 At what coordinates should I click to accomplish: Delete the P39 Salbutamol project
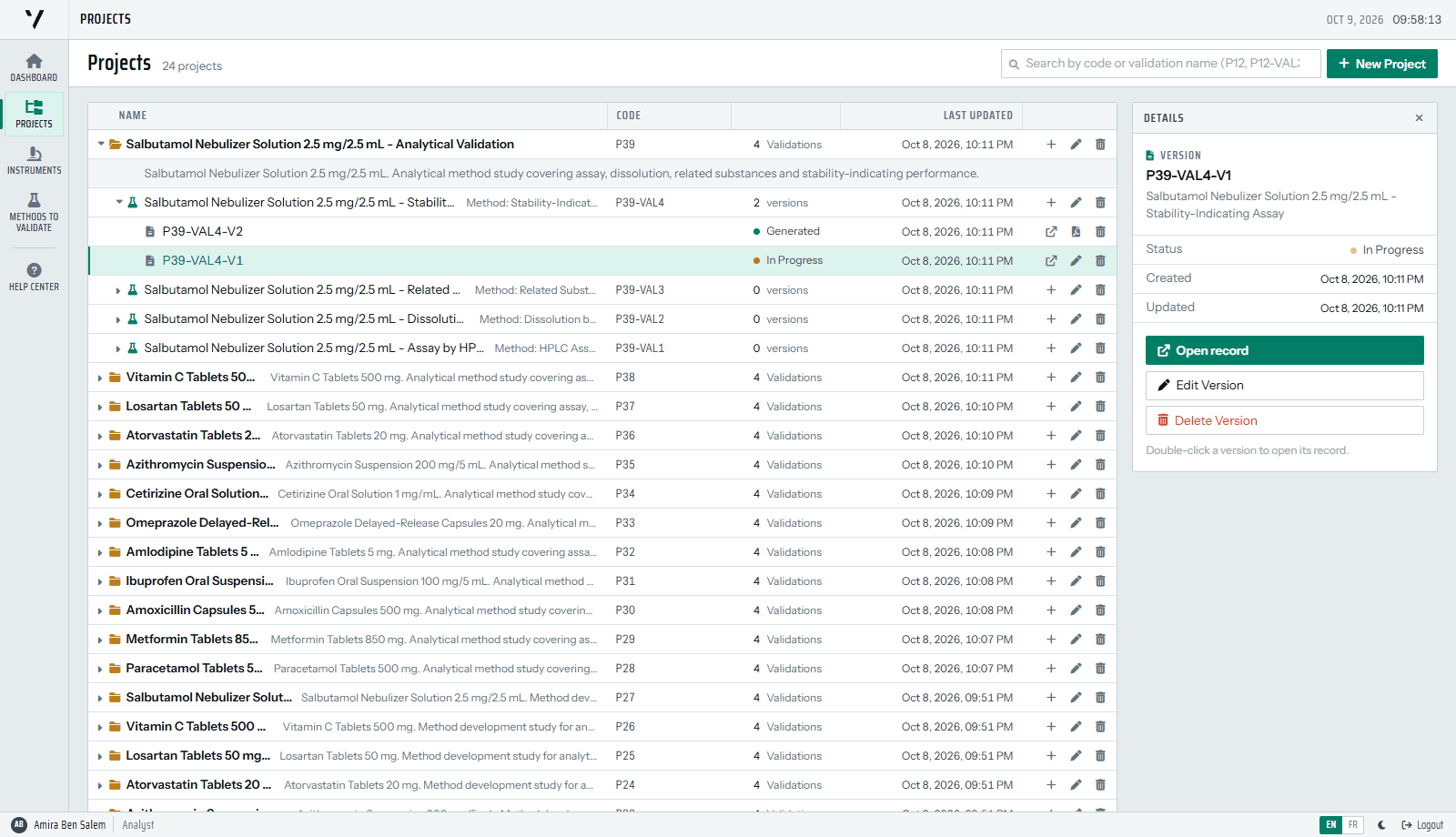click(x=1100, y=145)
